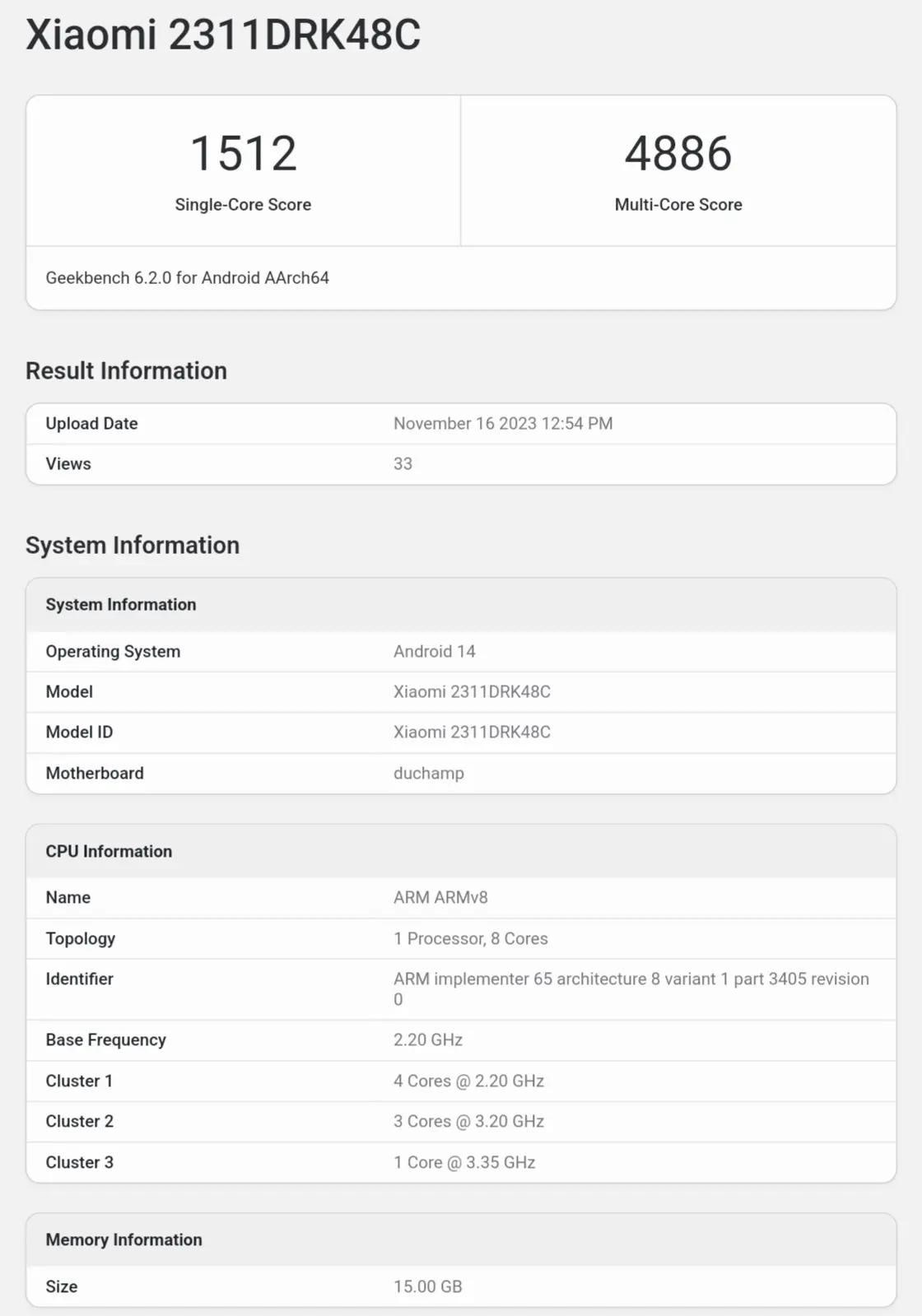Click the large System Information section heading
922x1316 pixels.
click(x=133, y=546)
